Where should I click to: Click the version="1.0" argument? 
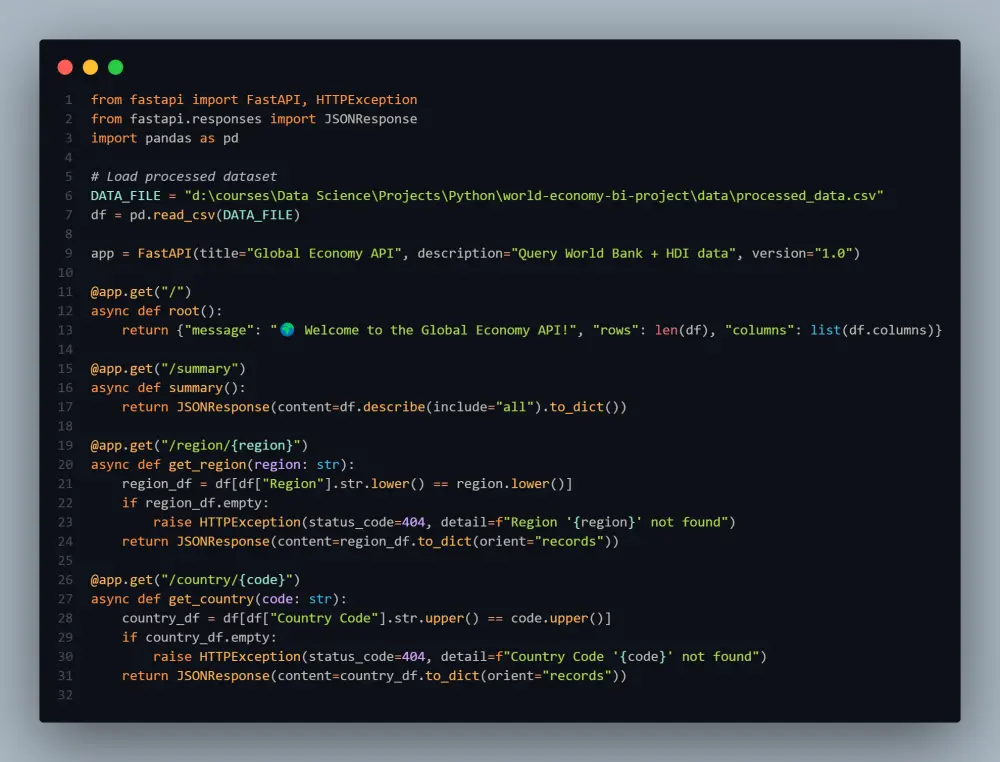[x=802, y=253]
